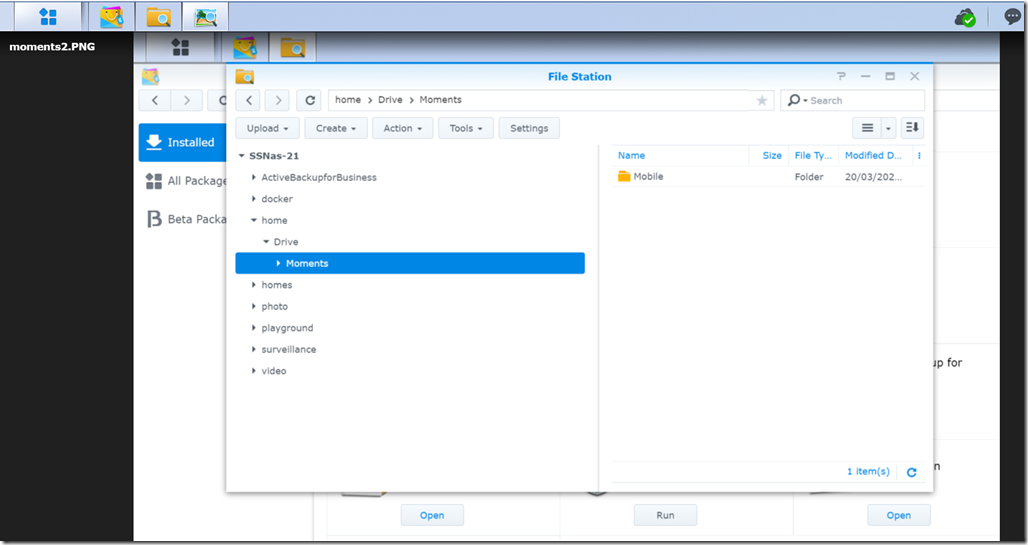
Task: Refresh the file list at bottom
Action: point(911,472)
